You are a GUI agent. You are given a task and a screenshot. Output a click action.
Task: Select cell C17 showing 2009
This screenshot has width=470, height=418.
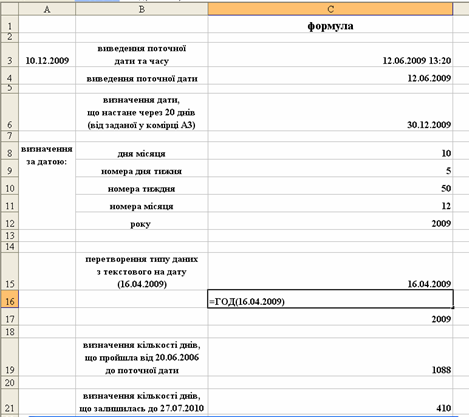(x=330, y=317)
